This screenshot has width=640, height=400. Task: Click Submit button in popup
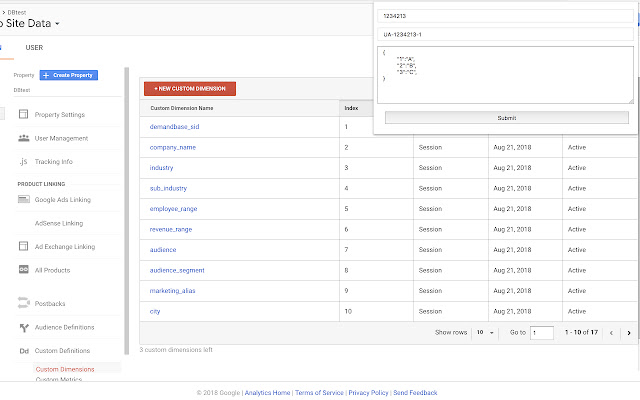[507, 118]
